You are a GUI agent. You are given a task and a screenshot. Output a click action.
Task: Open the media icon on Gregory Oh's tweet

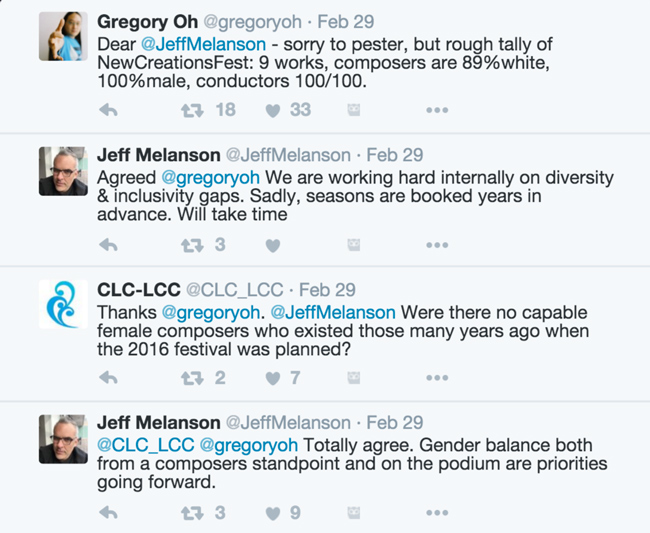[354, 110]
